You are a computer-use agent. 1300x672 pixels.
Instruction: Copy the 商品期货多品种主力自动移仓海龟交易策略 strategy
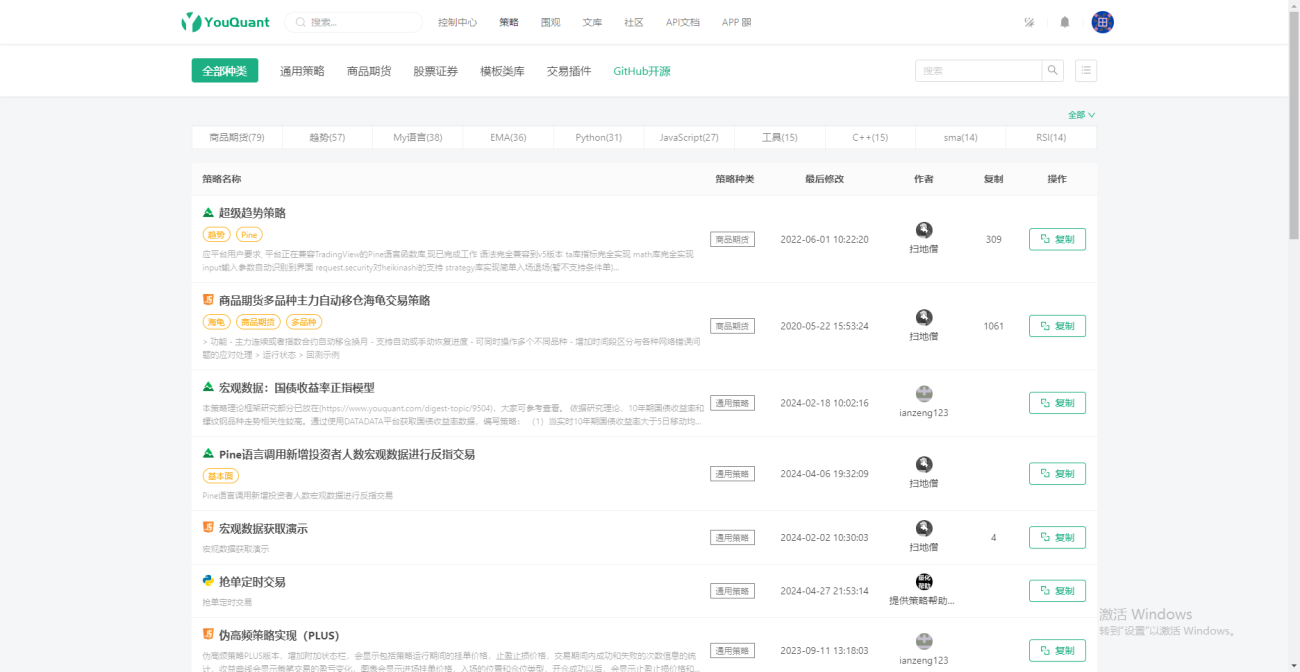pos(1057,326)
